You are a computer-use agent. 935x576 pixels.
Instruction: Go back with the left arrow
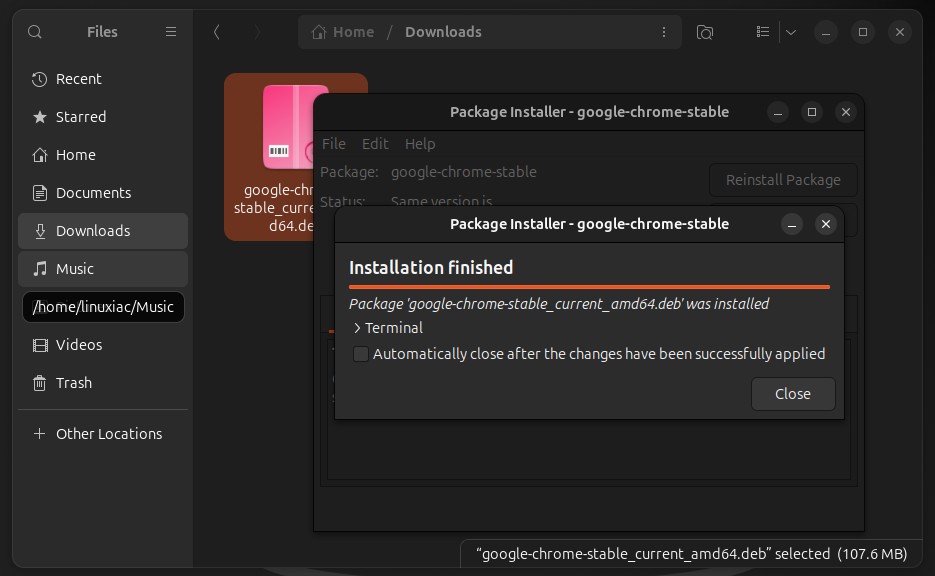pyautogui.click(x=216, y=32)
